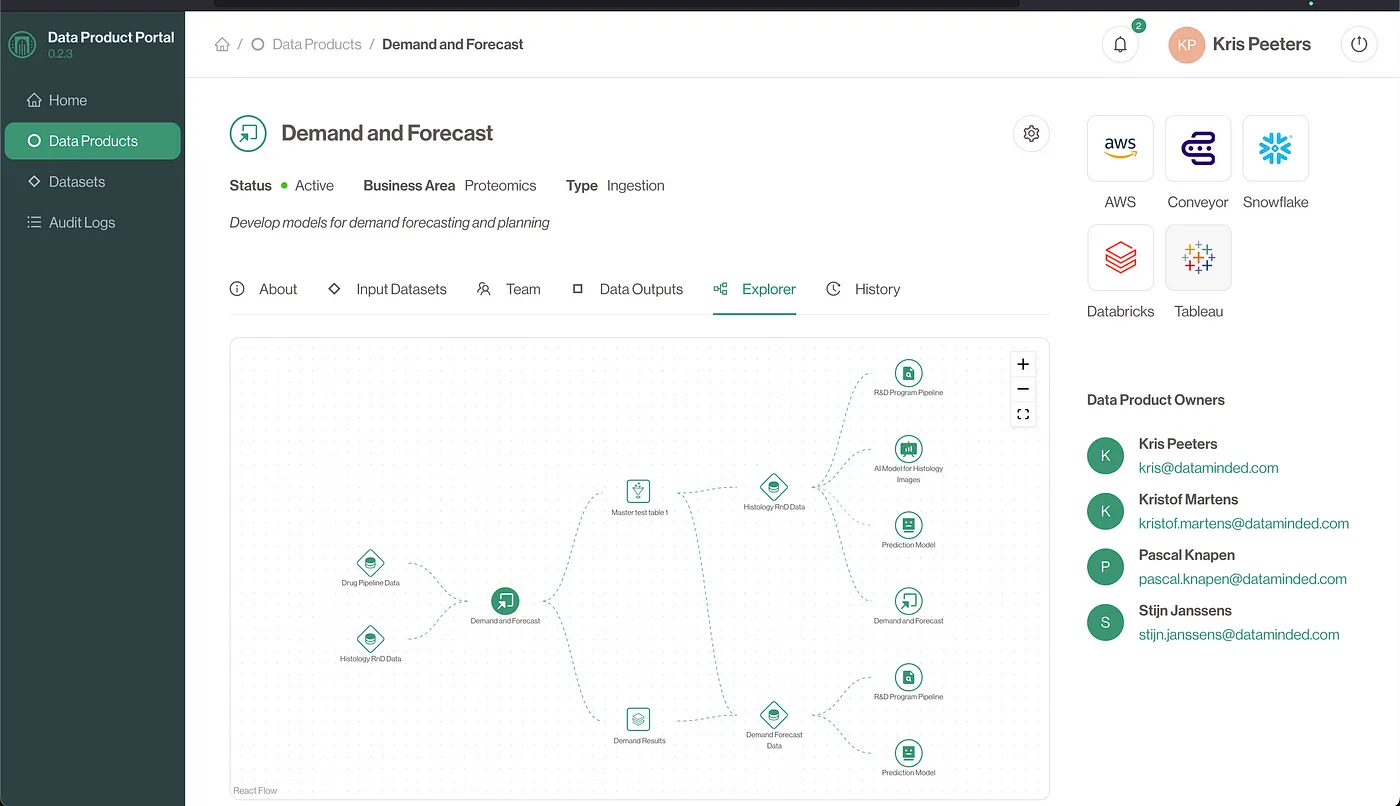Select the Demand Results node

tap(639, 719)
